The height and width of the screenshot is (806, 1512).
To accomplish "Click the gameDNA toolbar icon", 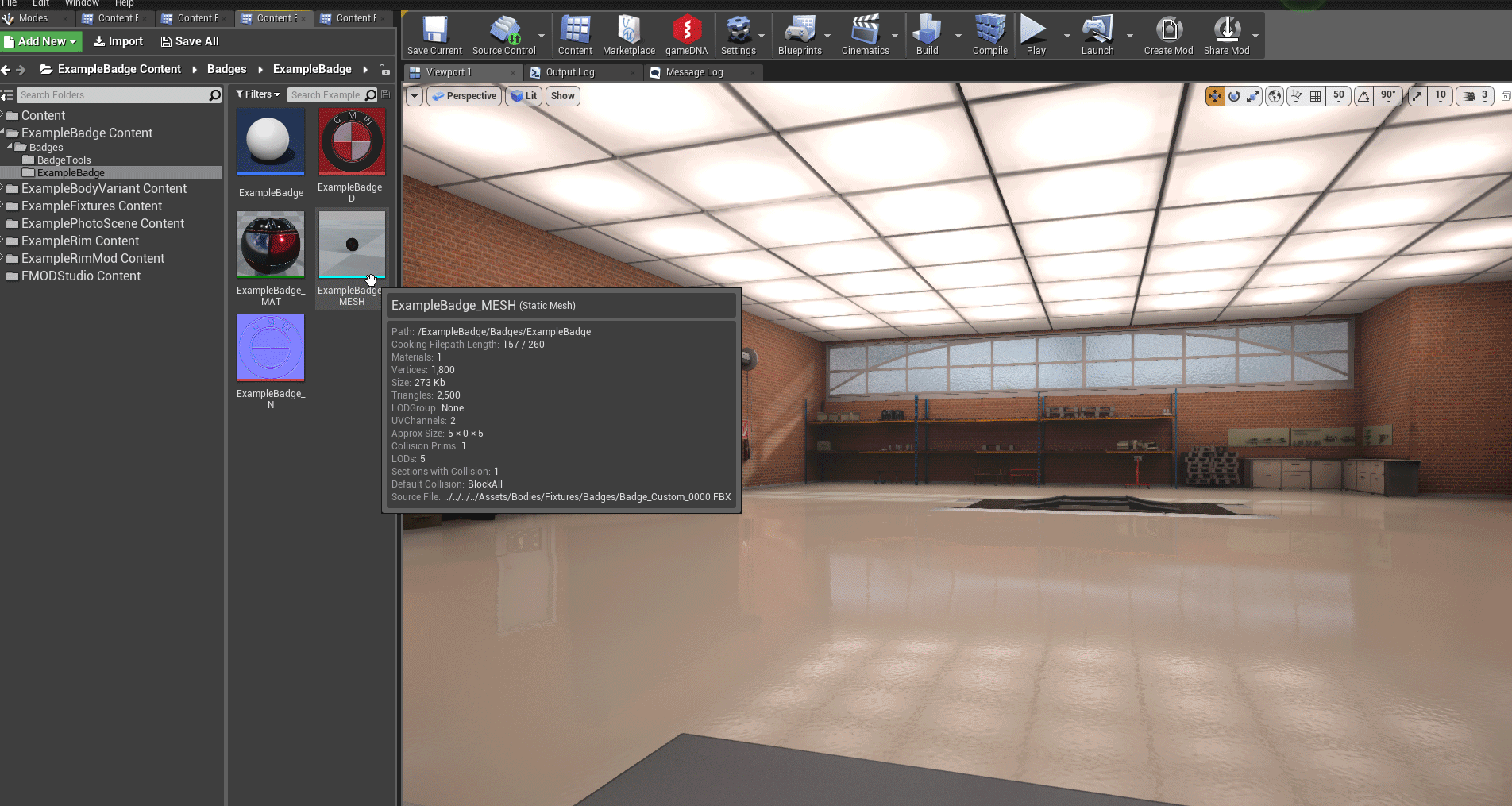I will coord(686,36).
